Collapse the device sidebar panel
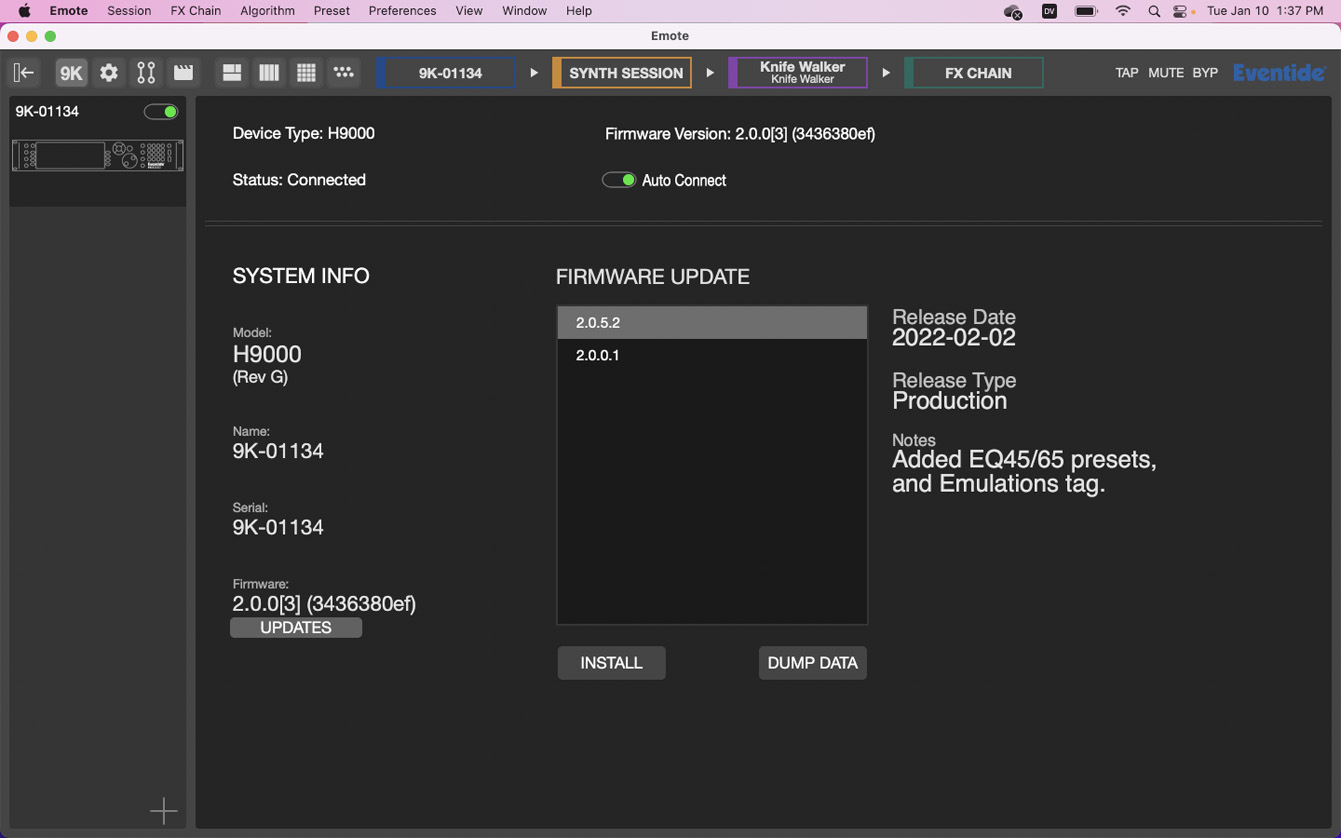1341x838 pixels. [x=23, y=73]
